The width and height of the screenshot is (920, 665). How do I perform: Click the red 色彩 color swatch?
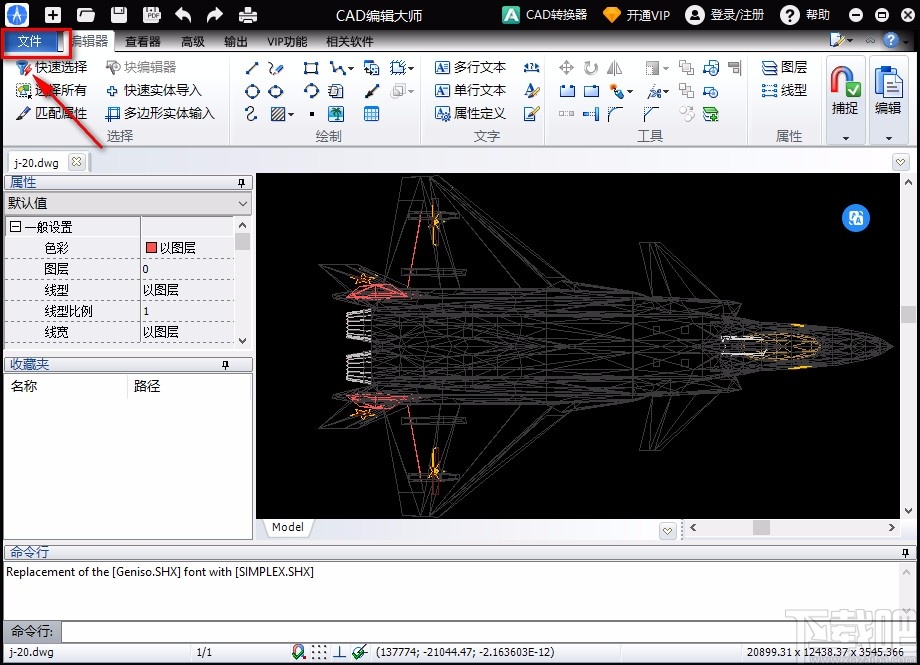point(151,248)
